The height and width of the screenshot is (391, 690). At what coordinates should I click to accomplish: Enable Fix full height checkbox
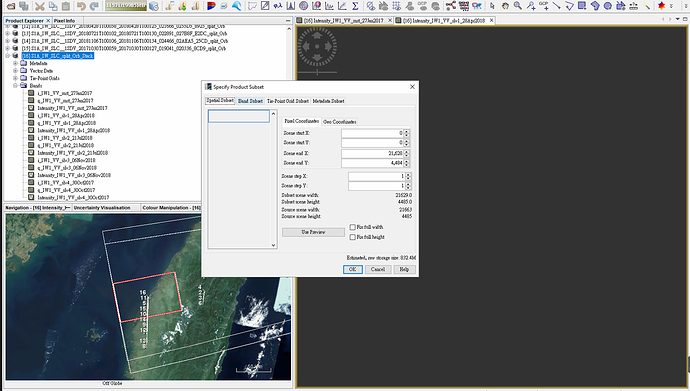coord(352,237)
